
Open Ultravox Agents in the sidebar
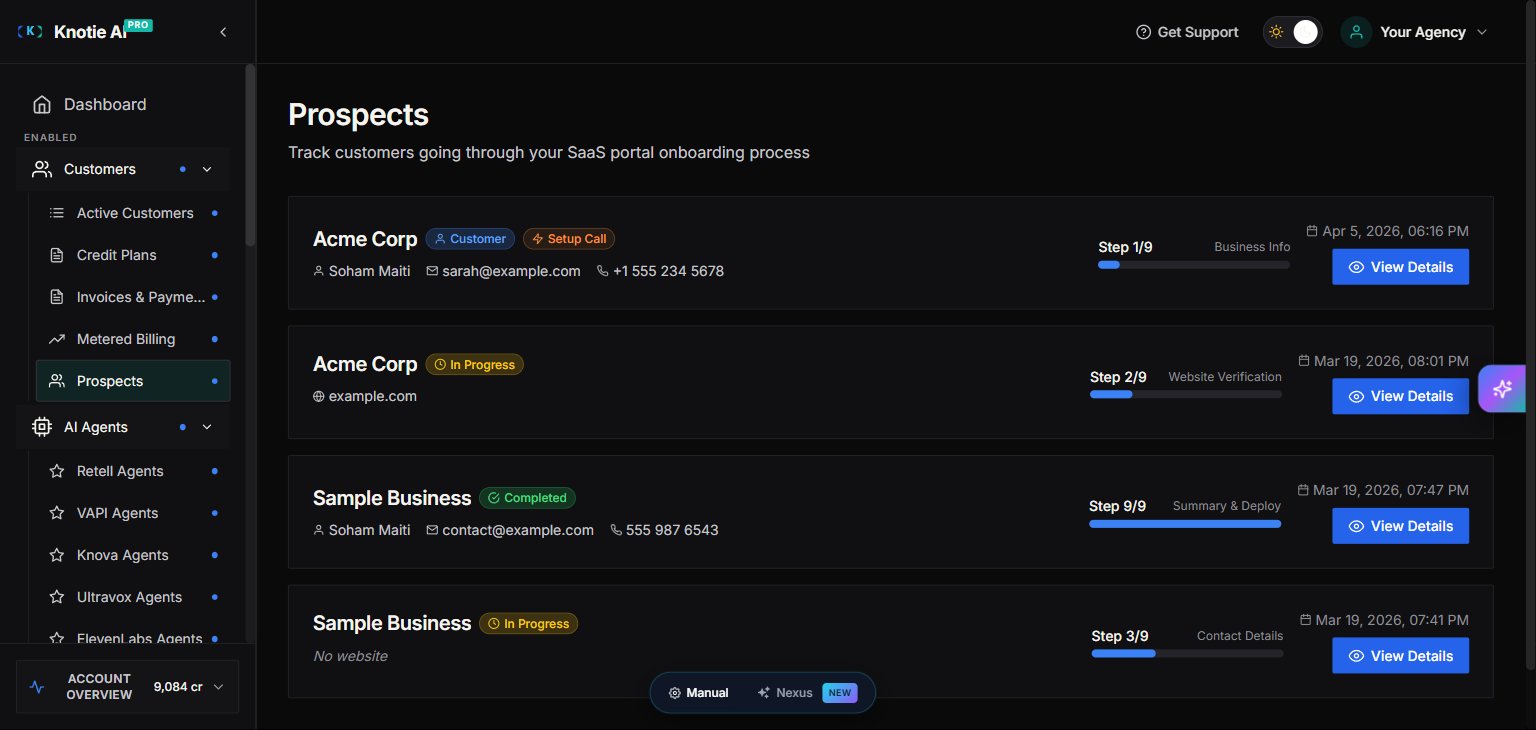click(133, 597)
